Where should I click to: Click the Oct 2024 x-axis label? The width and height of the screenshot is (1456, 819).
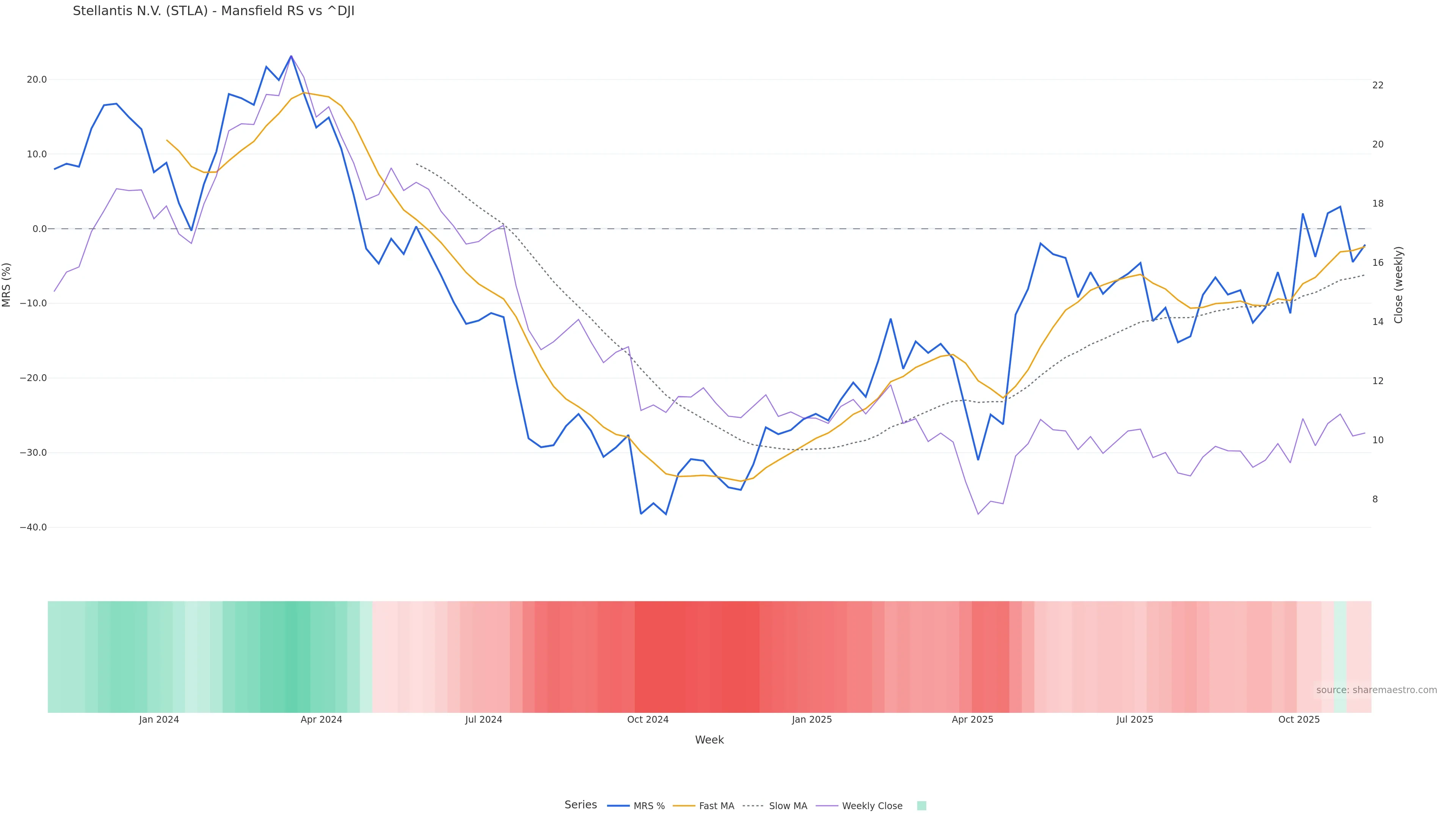(648, 720)
